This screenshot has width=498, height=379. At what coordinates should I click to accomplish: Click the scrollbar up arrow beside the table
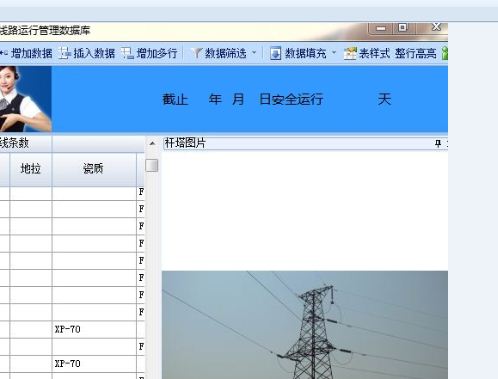click(x=152, y=144)
